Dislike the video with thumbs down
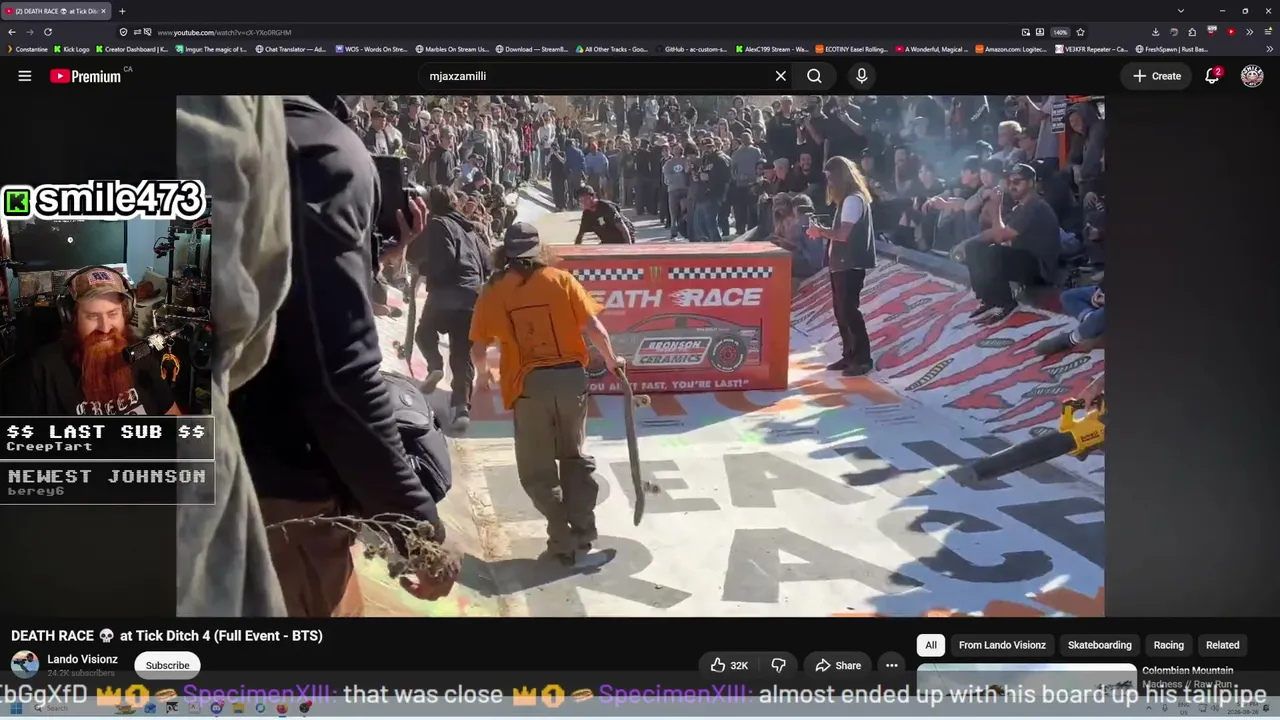Screen dimensions: 1280x720 [779, 665]
